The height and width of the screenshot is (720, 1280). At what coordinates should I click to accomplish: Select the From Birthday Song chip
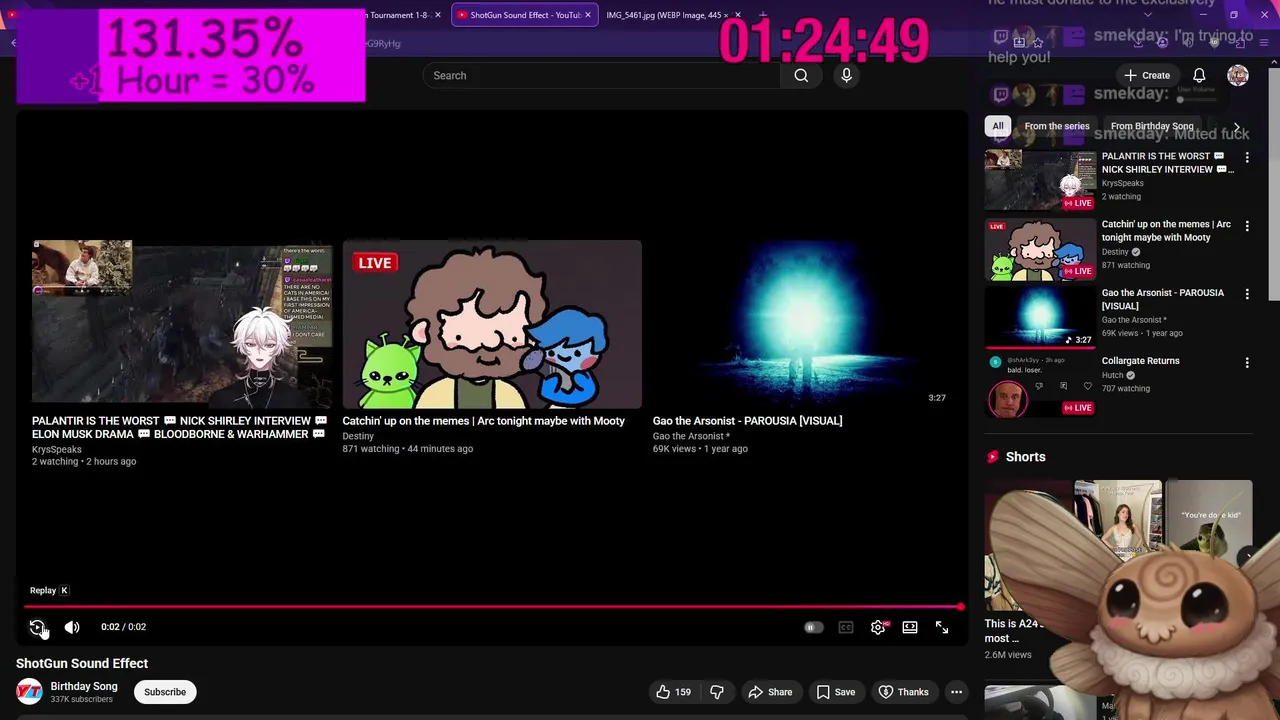[x=1152, y=126]
